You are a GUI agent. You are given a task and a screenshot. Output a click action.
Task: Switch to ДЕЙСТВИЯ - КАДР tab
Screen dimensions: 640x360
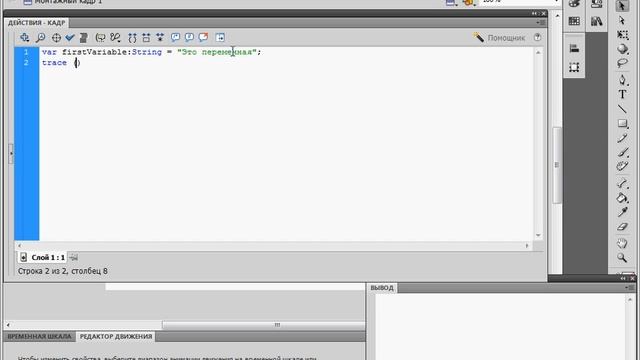click(x=36, y=23)
